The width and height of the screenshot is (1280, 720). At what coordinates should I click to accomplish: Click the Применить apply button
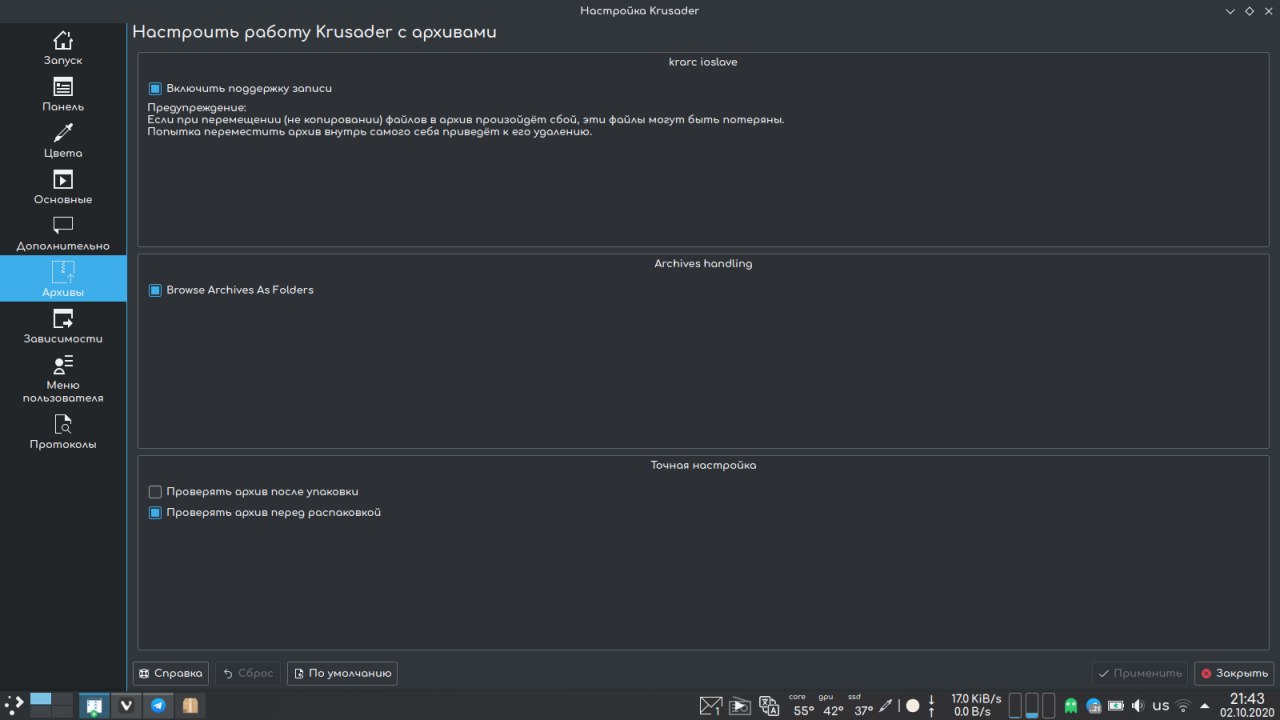[1139, 673]
